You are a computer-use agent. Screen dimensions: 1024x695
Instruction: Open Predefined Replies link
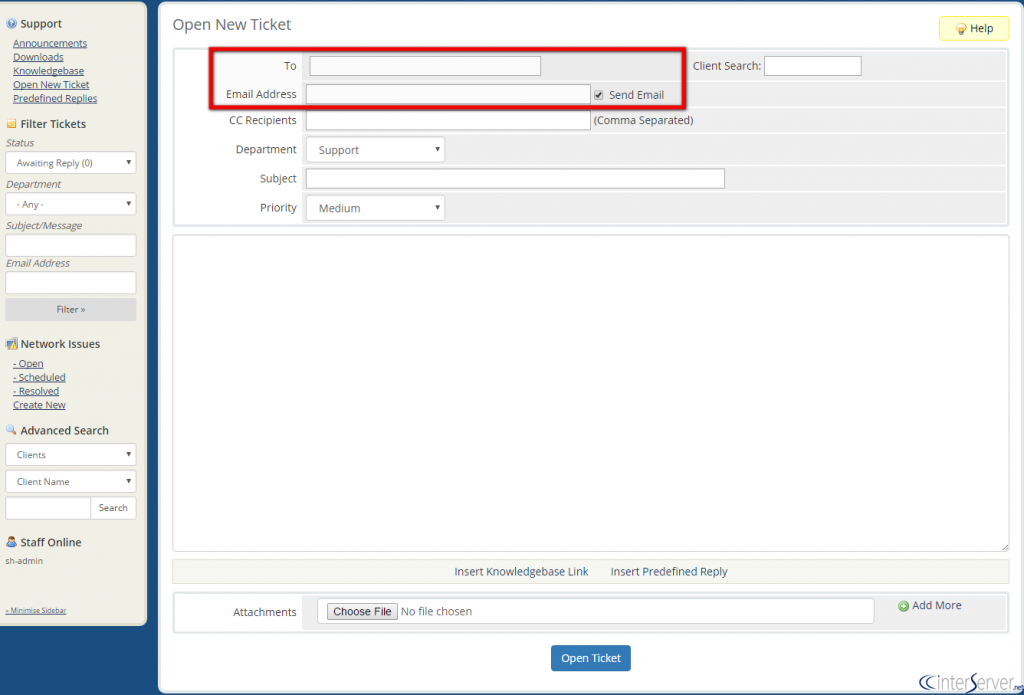tap(55, 99)
